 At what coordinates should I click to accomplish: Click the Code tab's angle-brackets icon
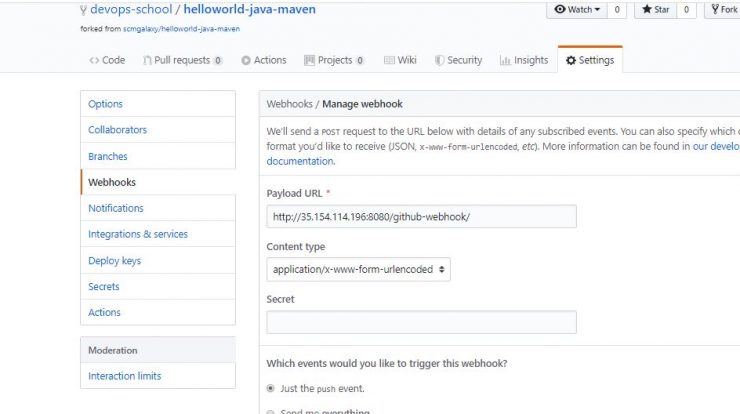(x=94, y=60)
